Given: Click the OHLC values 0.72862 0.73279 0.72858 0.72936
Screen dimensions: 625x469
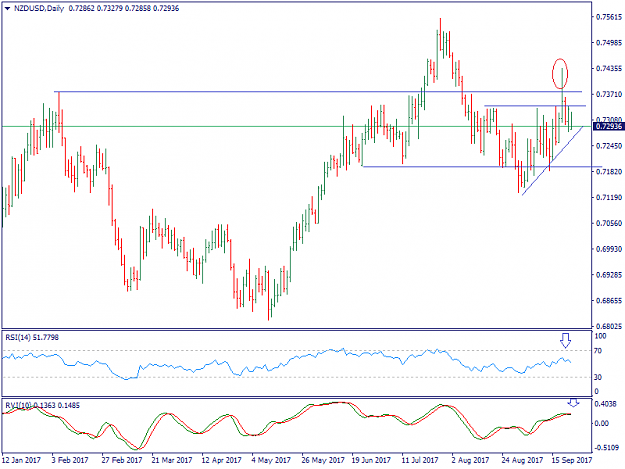Looking at the screenshot, I should [124, 8].
